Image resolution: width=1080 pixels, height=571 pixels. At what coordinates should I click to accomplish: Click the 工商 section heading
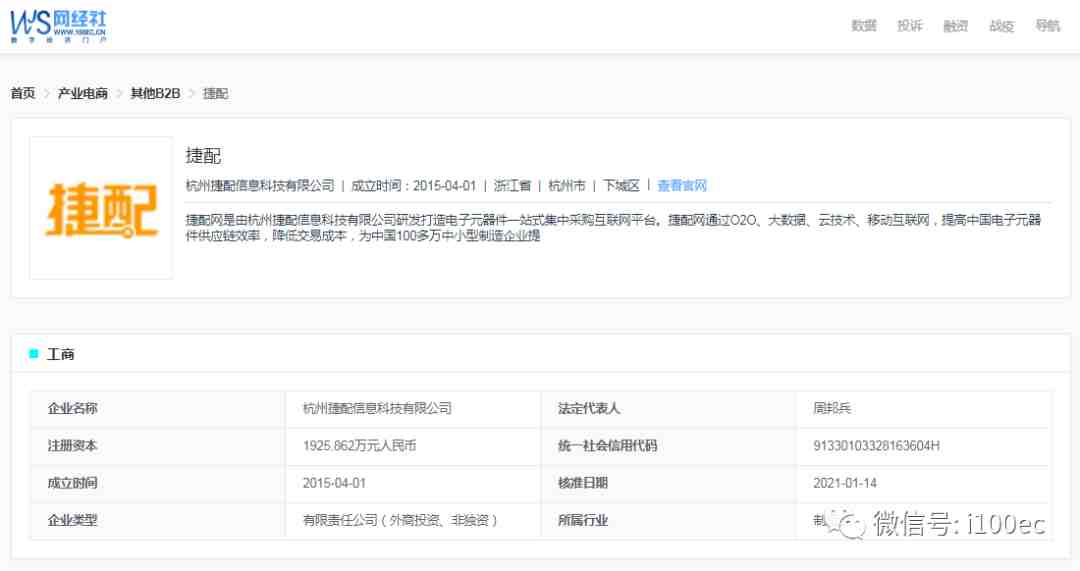pyautogui.click(x=60, y=354)
